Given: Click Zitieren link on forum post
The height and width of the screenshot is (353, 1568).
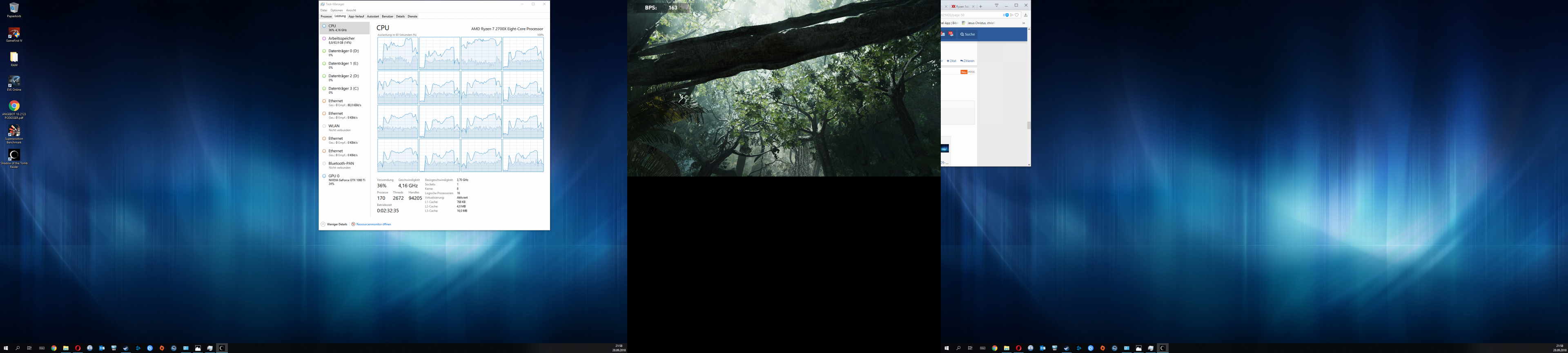Looking at the screenshot, I should [x=967, y=61].
